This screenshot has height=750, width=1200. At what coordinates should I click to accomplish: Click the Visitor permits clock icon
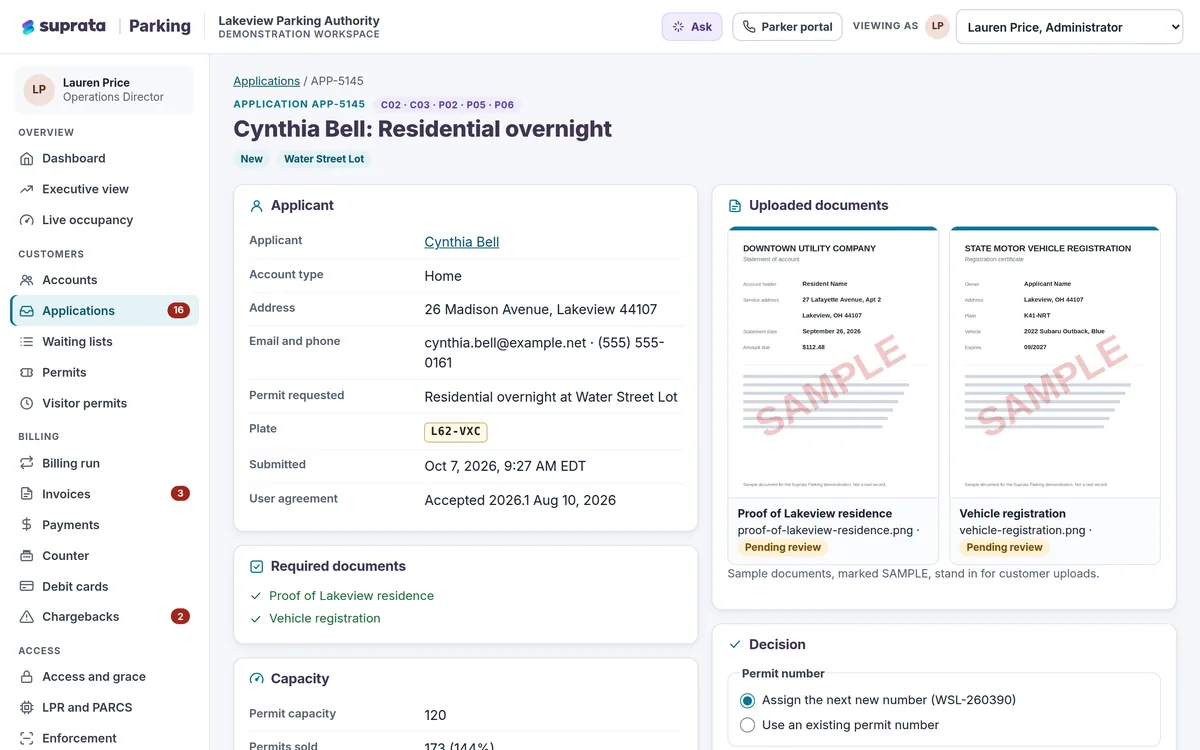pos(27,404)
